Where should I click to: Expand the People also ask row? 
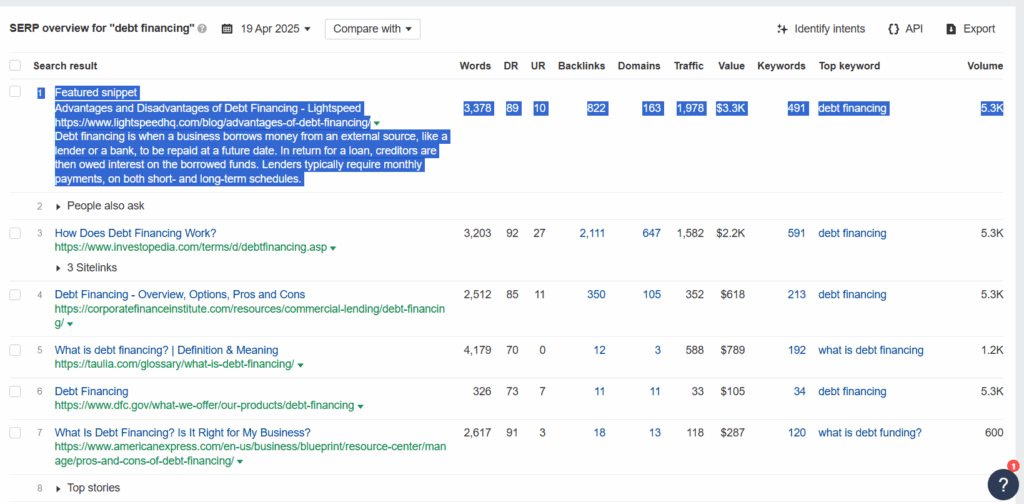[x=100, y=206]
